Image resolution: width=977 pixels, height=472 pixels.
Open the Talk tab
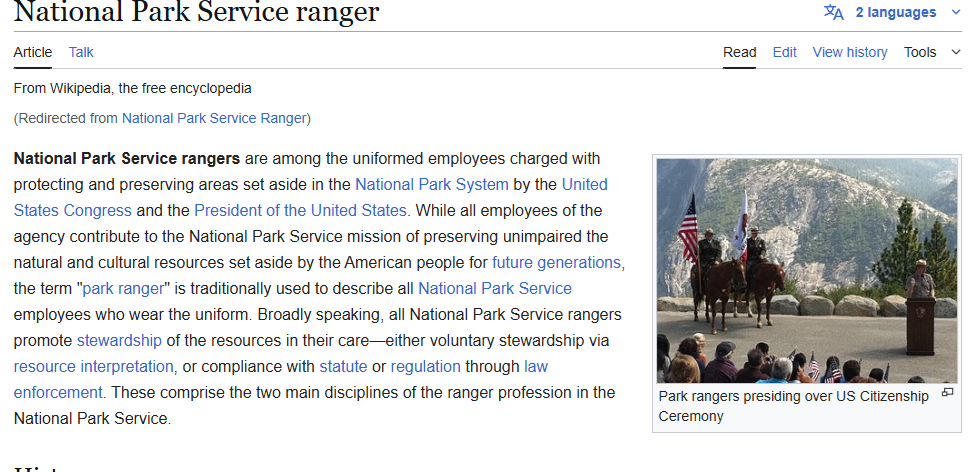pyautogui.click(x=81, y=52)
